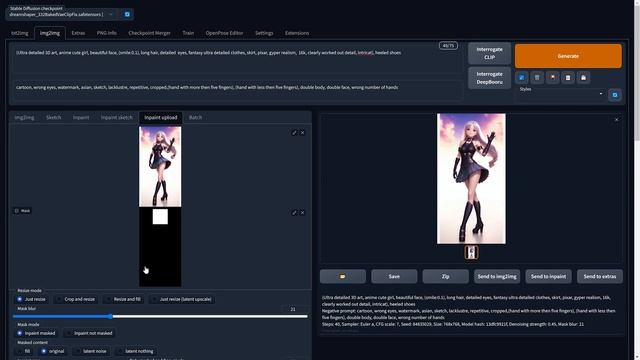Click the "Mask" label tag
Viewport: 640px width, 360px height.
22,211
